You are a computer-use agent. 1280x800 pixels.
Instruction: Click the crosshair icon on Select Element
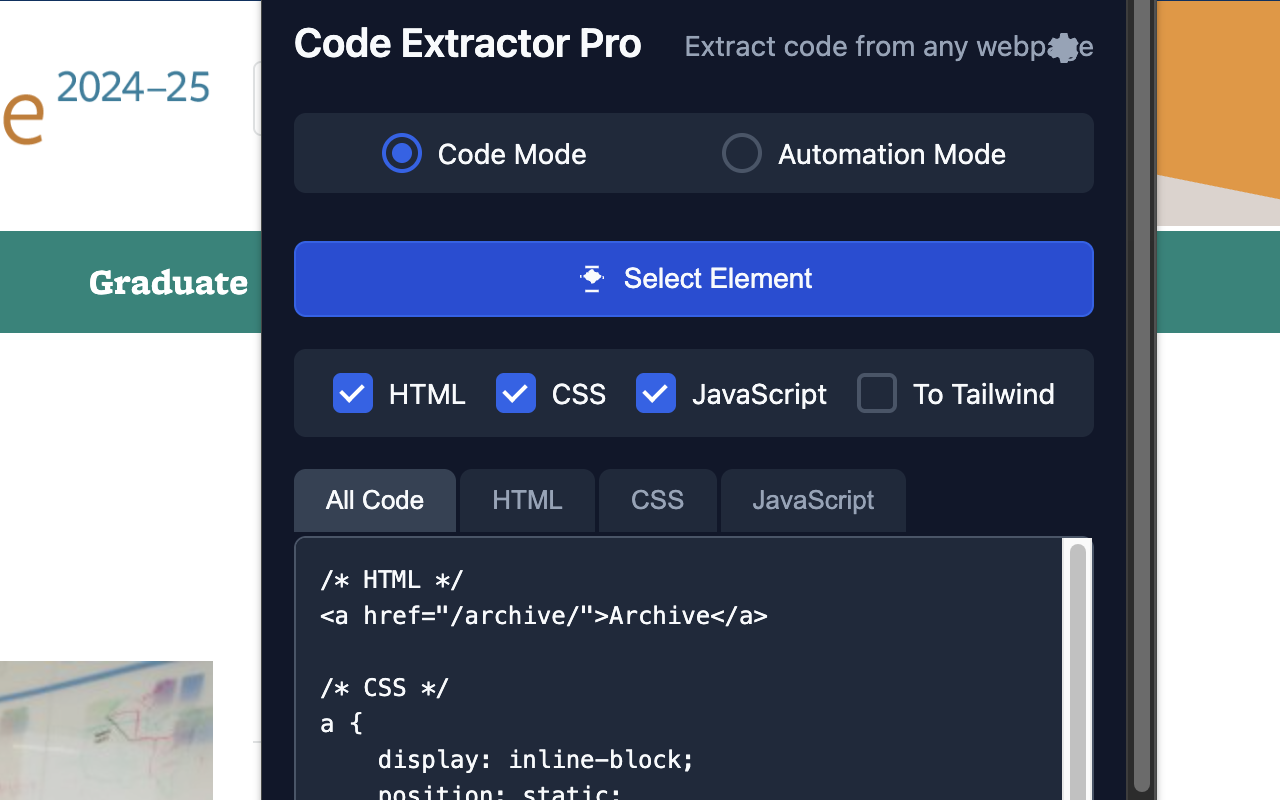(x=592, y=279)
